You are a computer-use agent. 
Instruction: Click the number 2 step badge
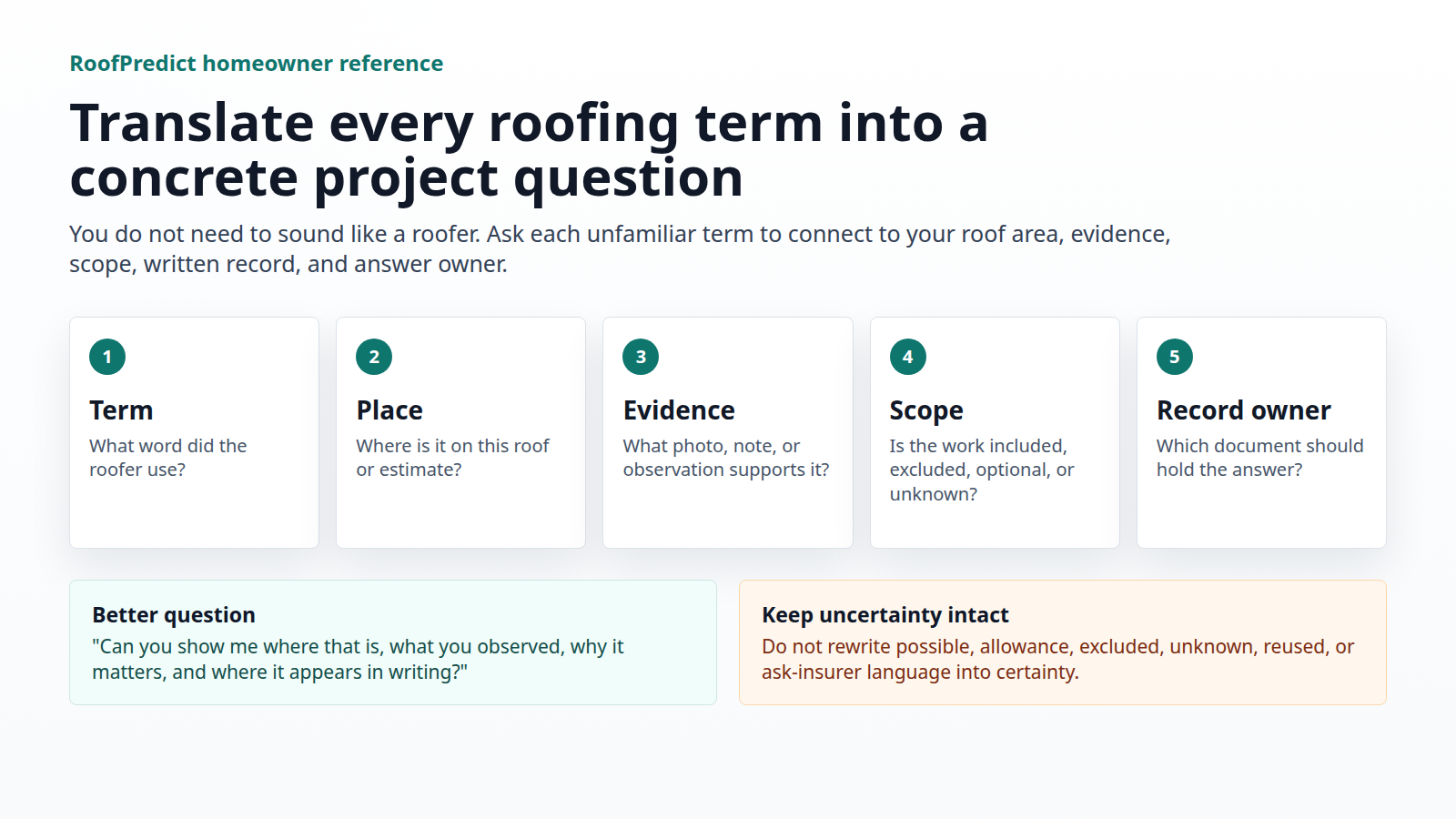click(374, 357)
